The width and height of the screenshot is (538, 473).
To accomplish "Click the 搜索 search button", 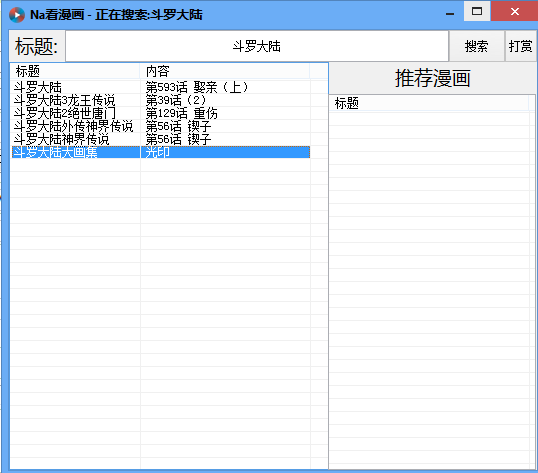I will [x=476, y=46].
